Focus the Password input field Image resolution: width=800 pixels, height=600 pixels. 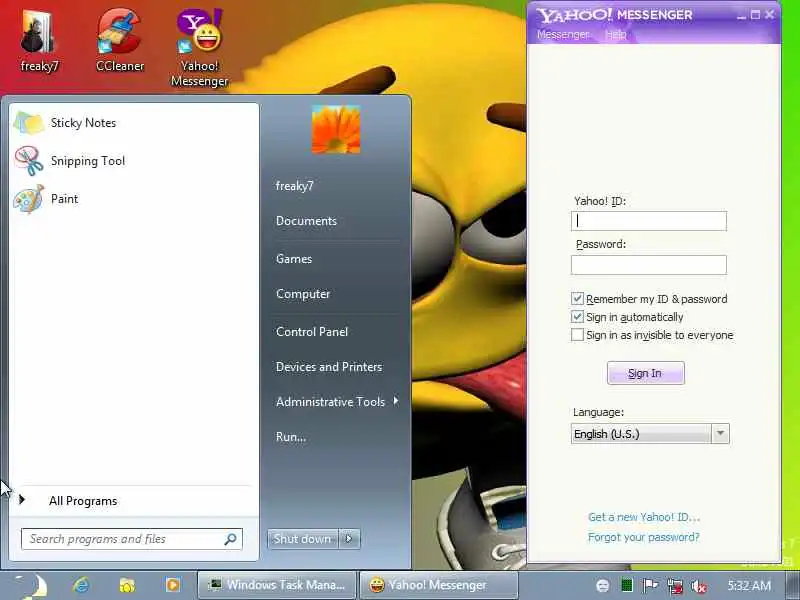tap(649, 265)
